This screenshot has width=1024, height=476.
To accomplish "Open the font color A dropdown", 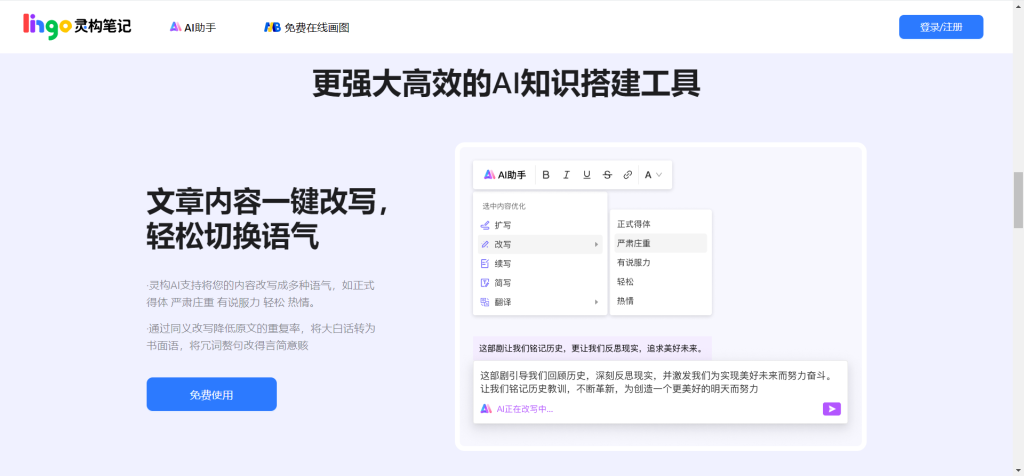I will pos(652,175).
